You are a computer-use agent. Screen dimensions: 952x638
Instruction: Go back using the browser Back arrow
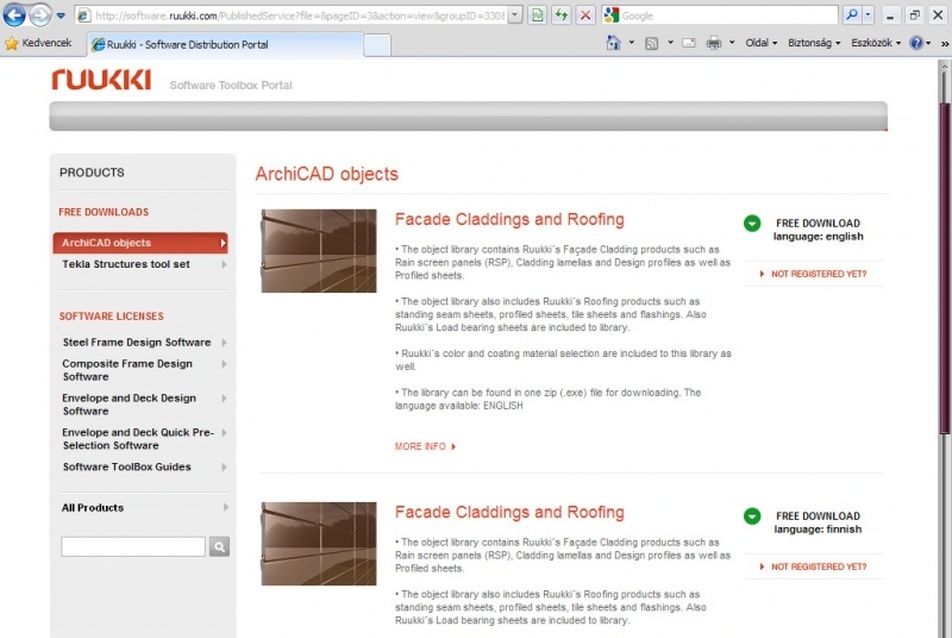14,15
